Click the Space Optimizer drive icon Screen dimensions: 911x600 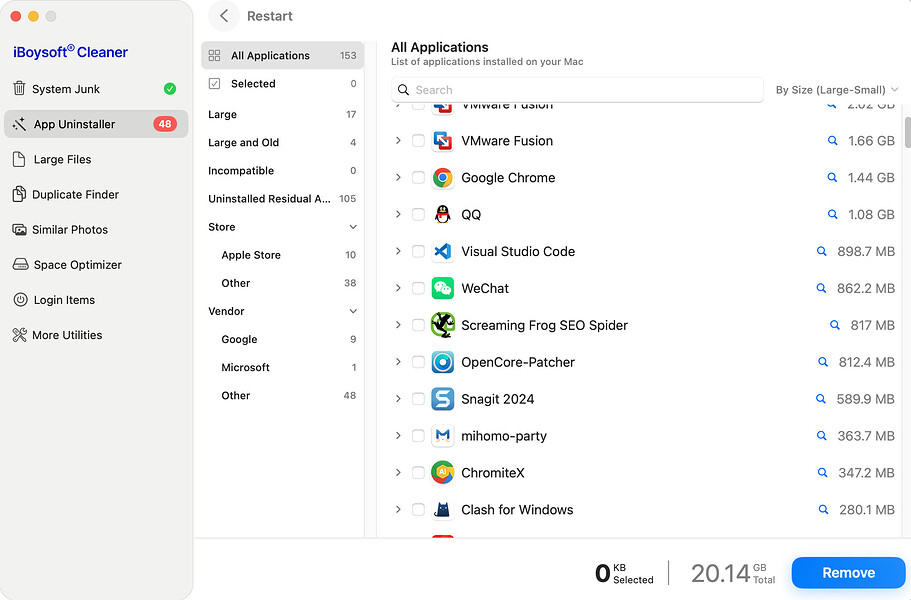[x=20, y=264]
